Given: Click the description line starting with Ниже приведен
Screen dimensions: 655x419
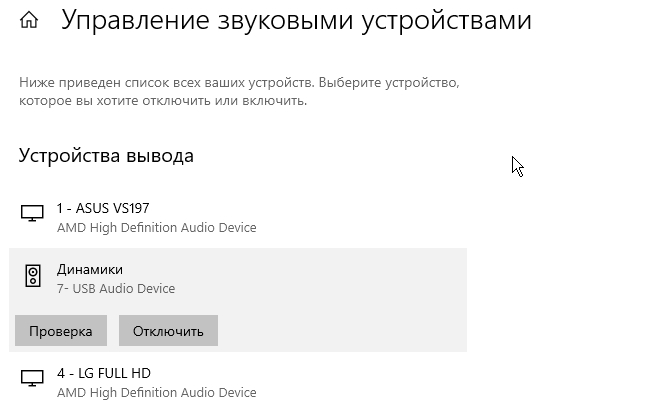Looking at the screenshot, I should pos(238,82).
